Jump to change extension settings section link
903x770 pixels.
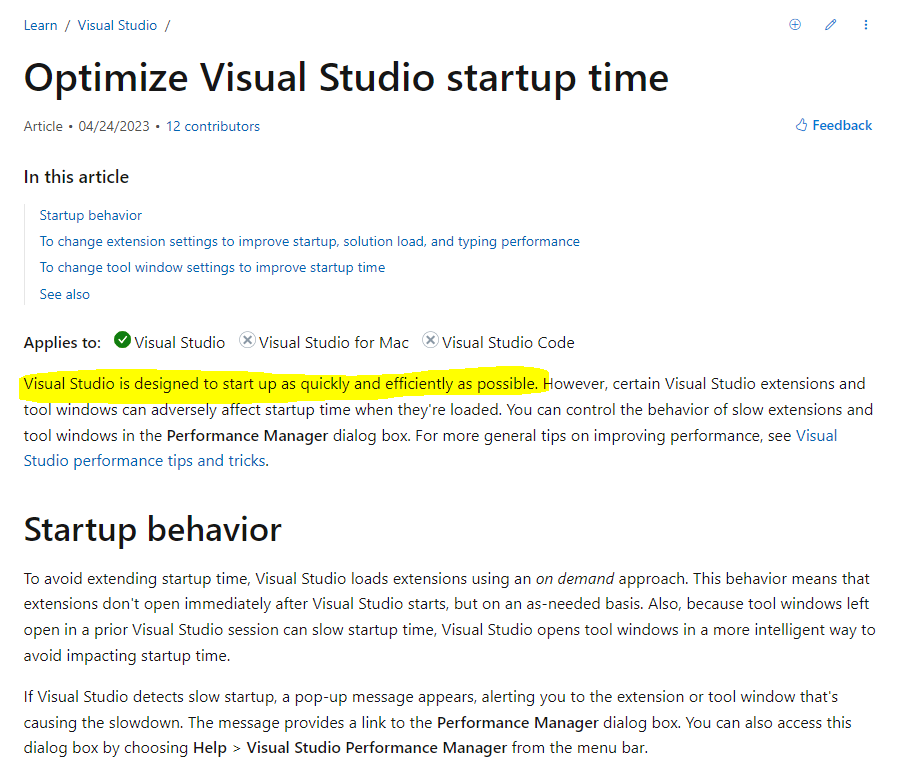309,241
